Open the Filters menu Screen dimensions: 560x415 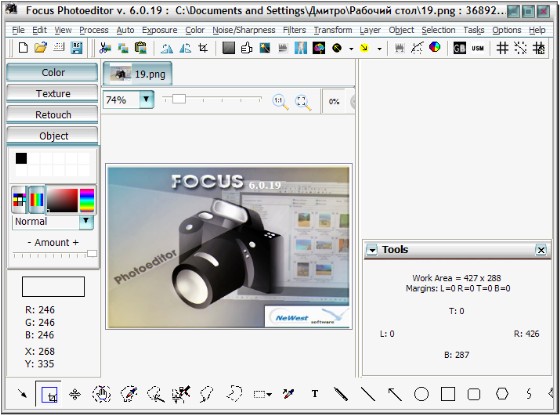point(295,30)
